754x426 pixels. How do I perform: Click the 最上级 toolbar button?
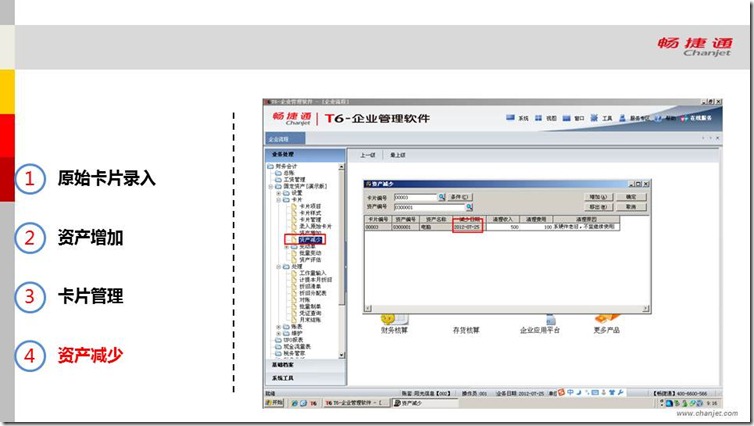398,155
